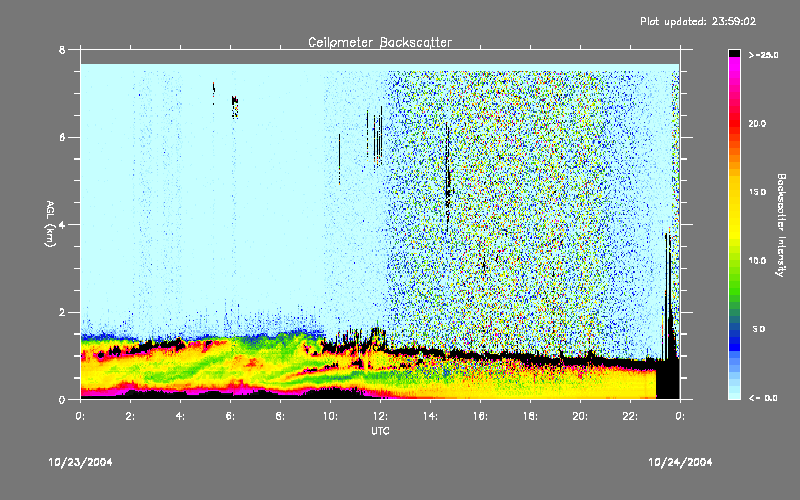Click the 10.0 colorbar tick label
This screenshot has width=800, height=500.
[x=757, y=261]
